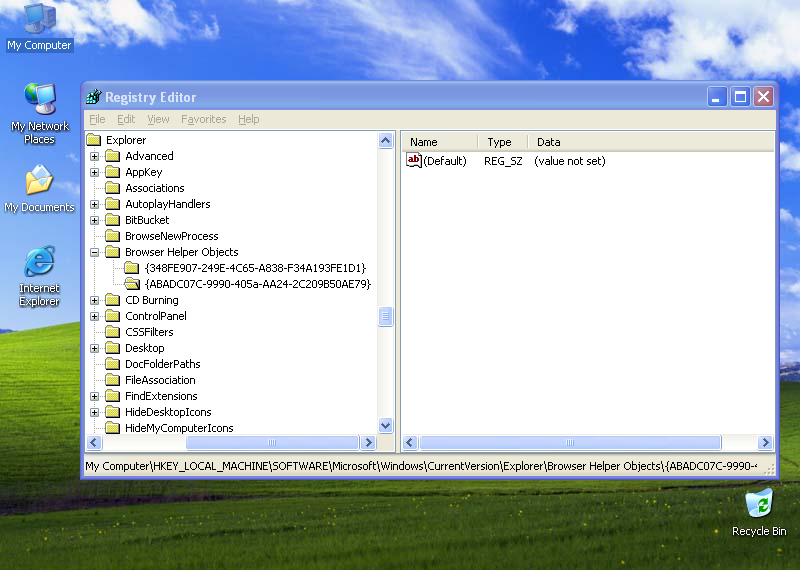Click the DocFolderPaths key folder icon
This screenshot has height=570, width=800.
click(113, 364)
